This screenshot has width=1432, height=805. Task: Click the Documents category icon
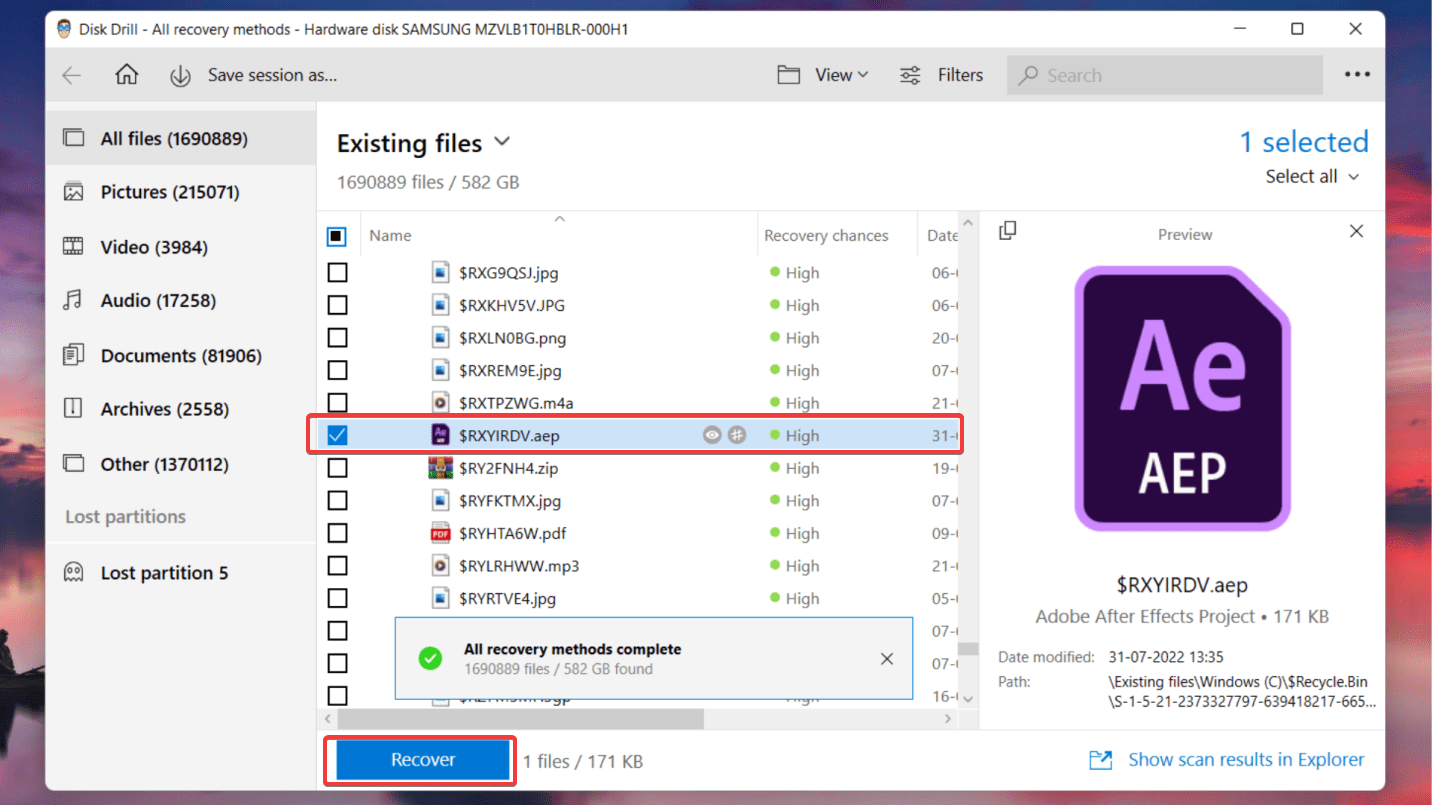point(73,354)
